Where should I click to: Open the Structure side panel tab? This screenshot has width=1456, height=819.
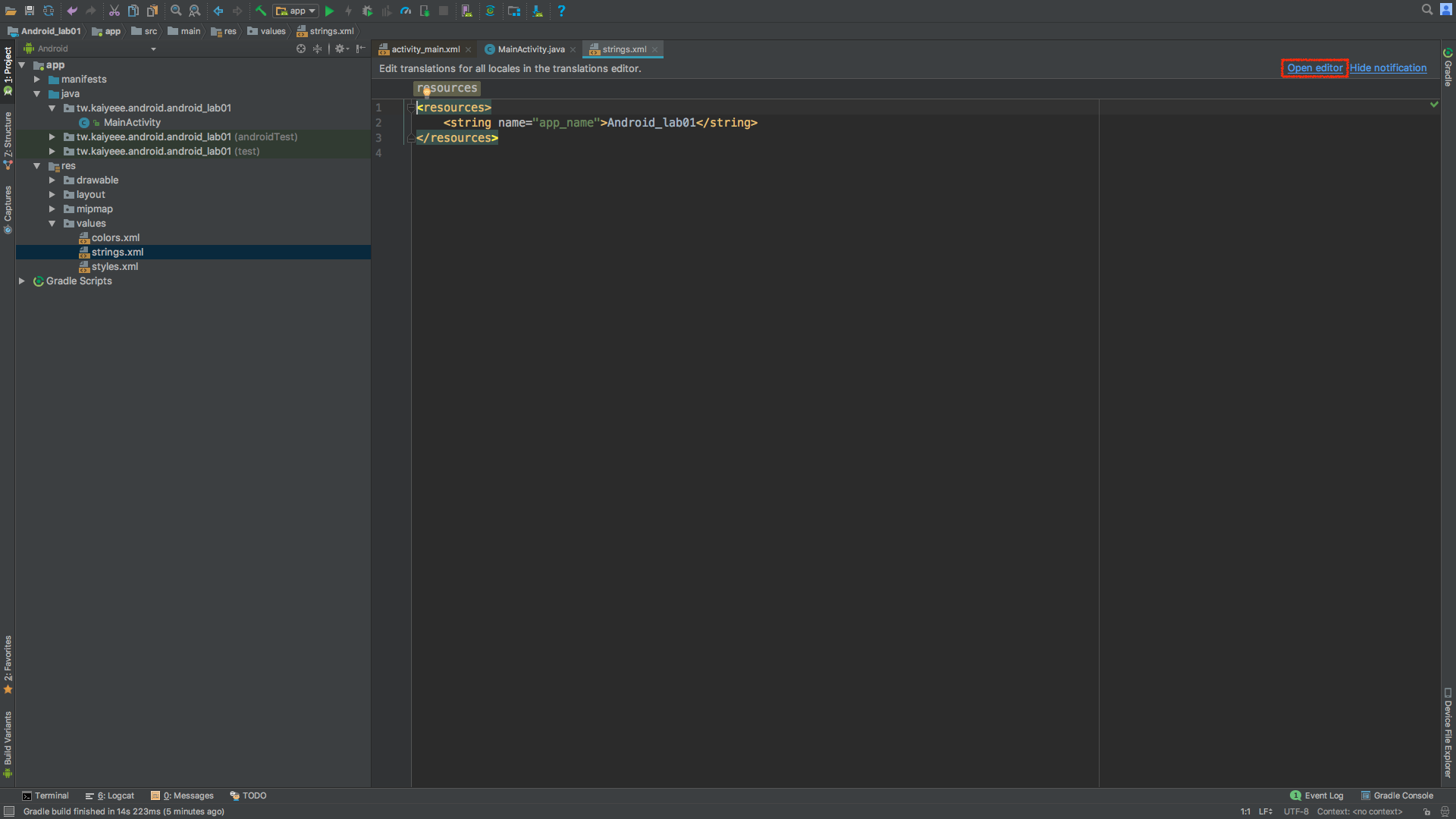tap(8, 141)
